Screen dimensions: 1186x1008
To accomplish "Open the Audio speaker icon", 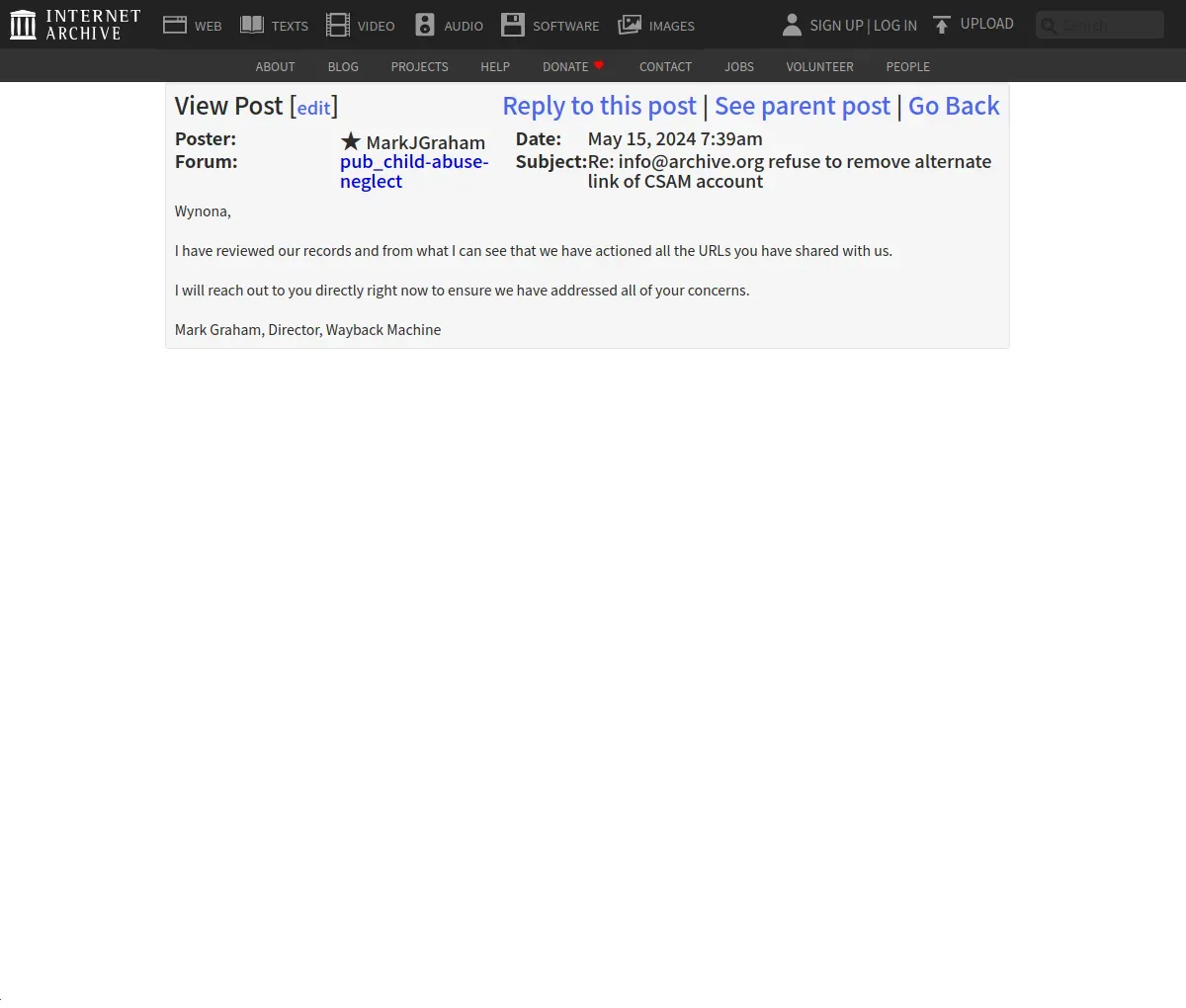I will tap(425, 25).
